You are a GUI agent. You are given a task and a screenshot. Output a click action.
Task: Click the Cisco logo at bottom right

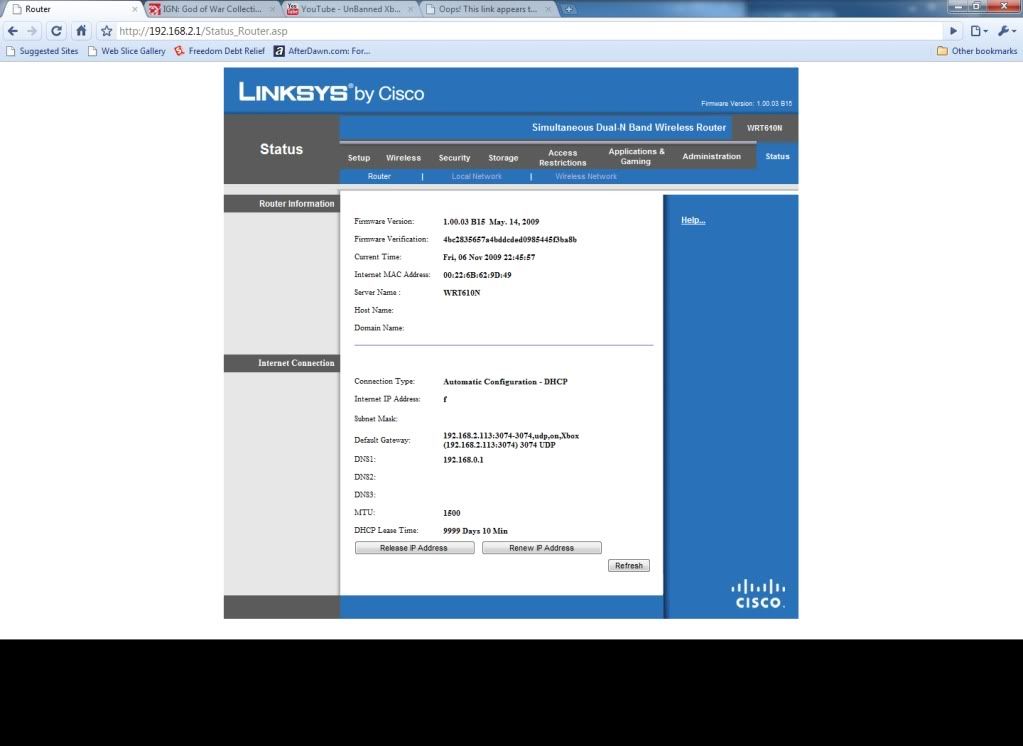(757, 594)
